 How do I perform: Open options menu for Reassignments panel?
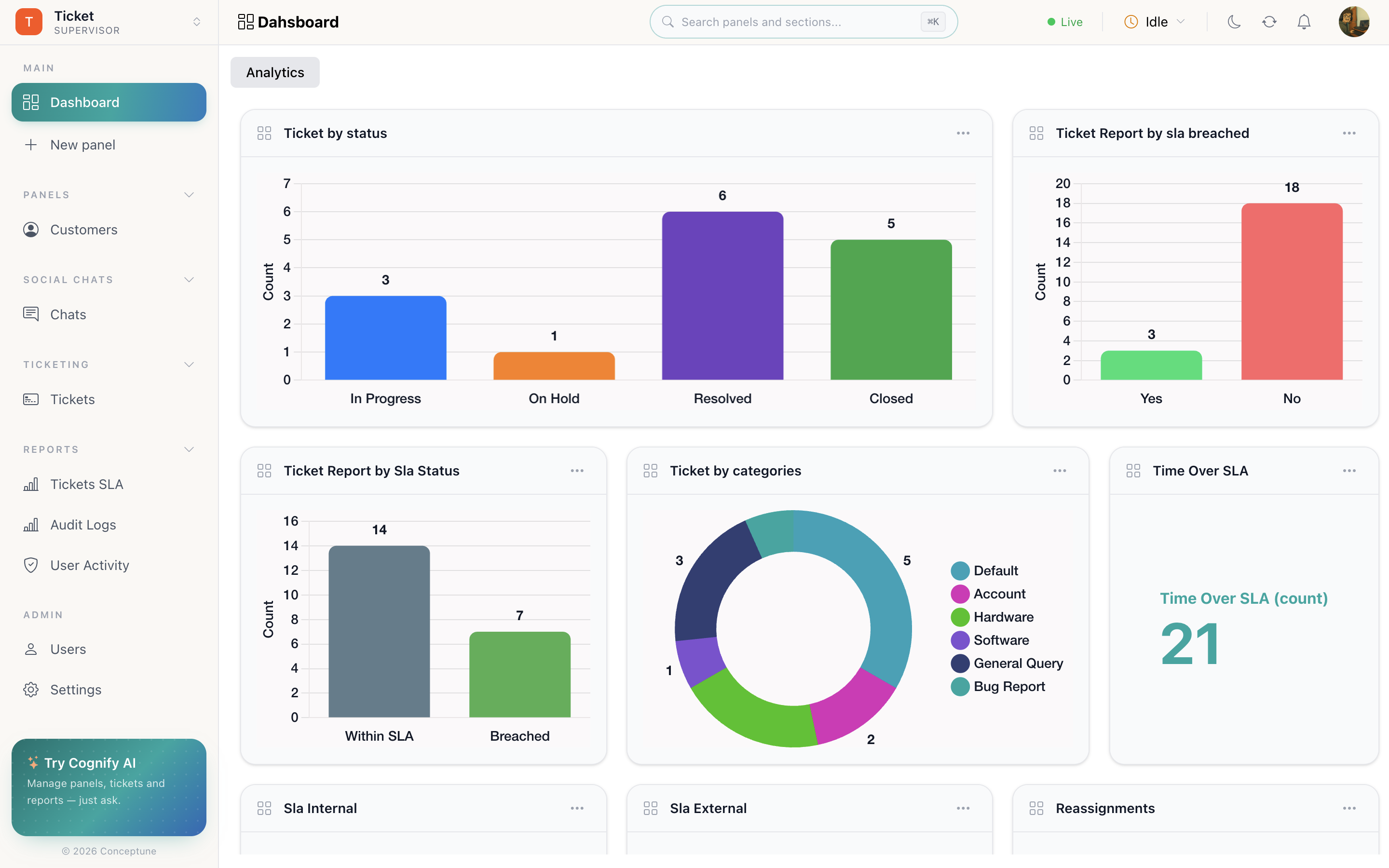pyautogui.click(x=1349, y=808)
